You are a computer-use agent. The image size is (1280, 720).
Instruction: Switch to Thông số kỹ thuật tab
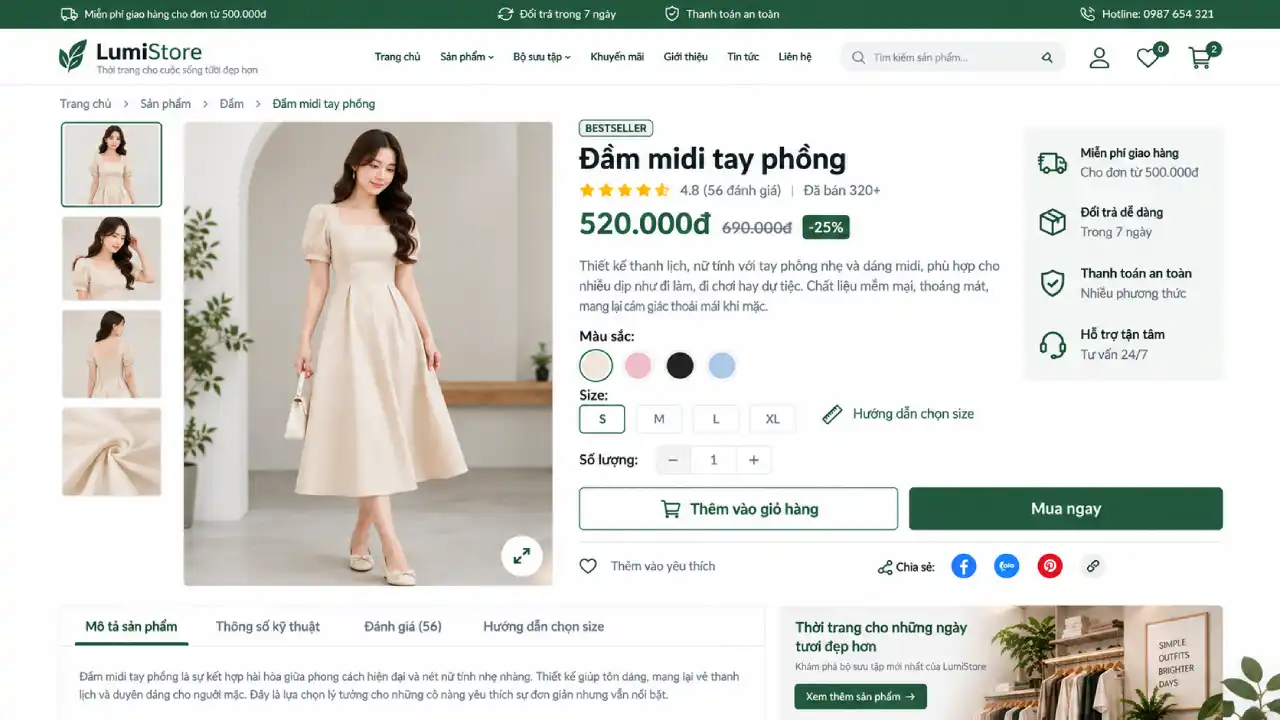(x=268, y=626)
